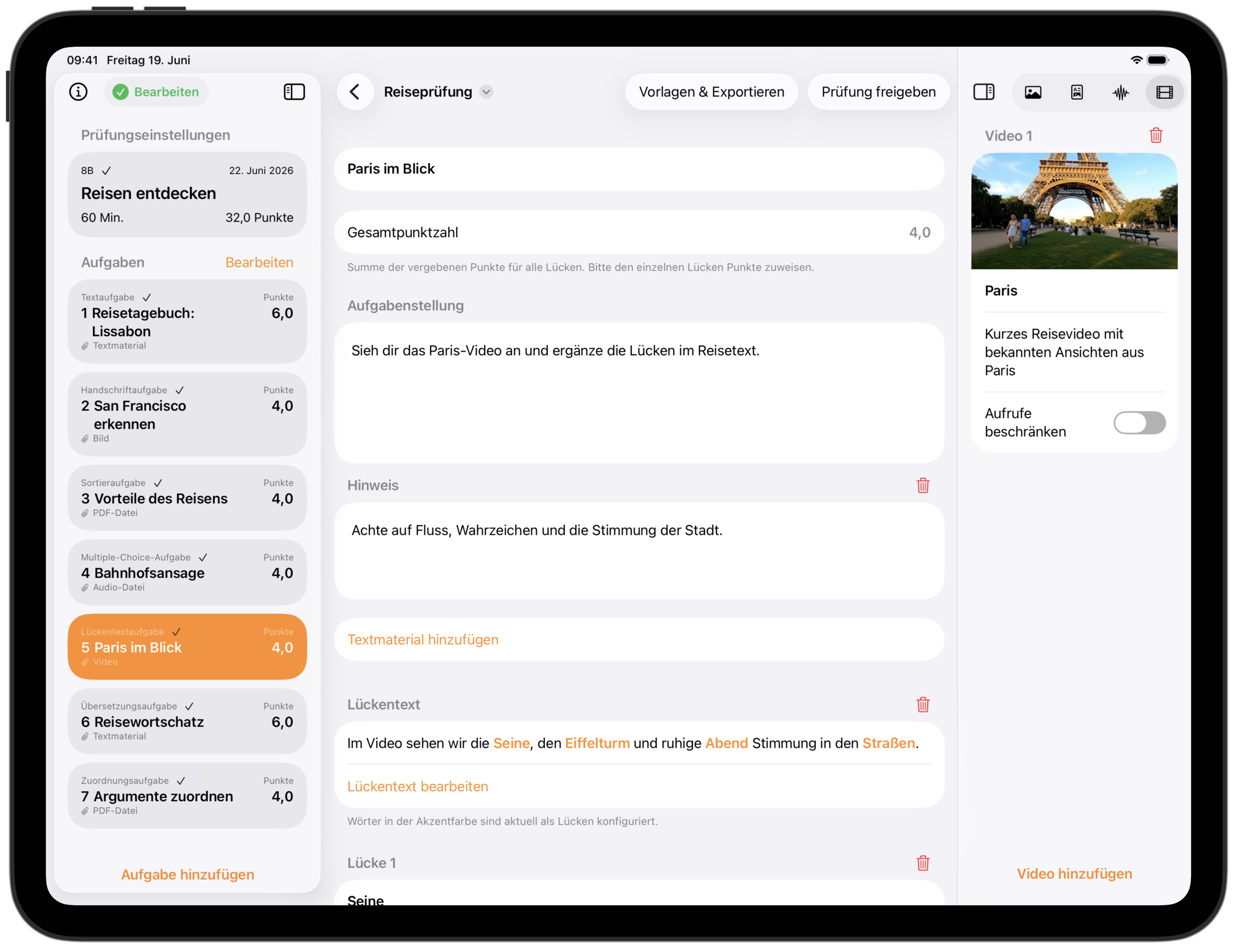Delete Lücke 1 with trash icon

click(x=923, y=863)
